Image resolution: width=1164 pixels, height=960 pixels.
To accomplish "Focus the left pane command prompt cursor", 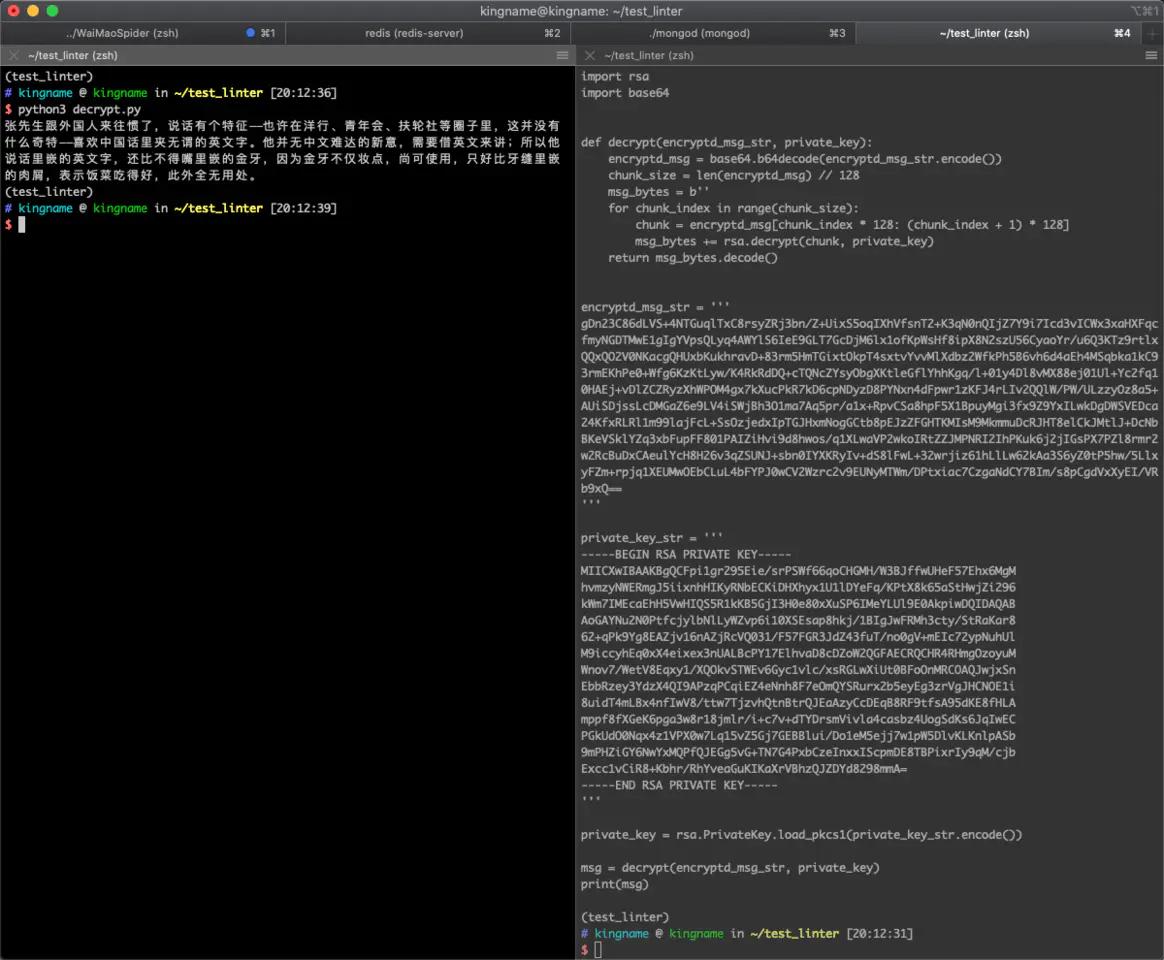I will click(x=22, y=225).
